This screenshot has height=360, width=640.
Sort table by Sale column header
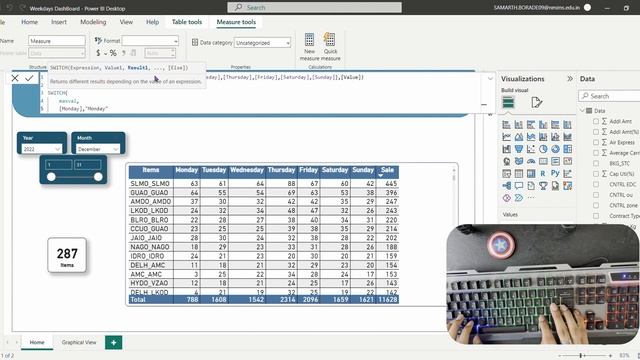point(387,170)
